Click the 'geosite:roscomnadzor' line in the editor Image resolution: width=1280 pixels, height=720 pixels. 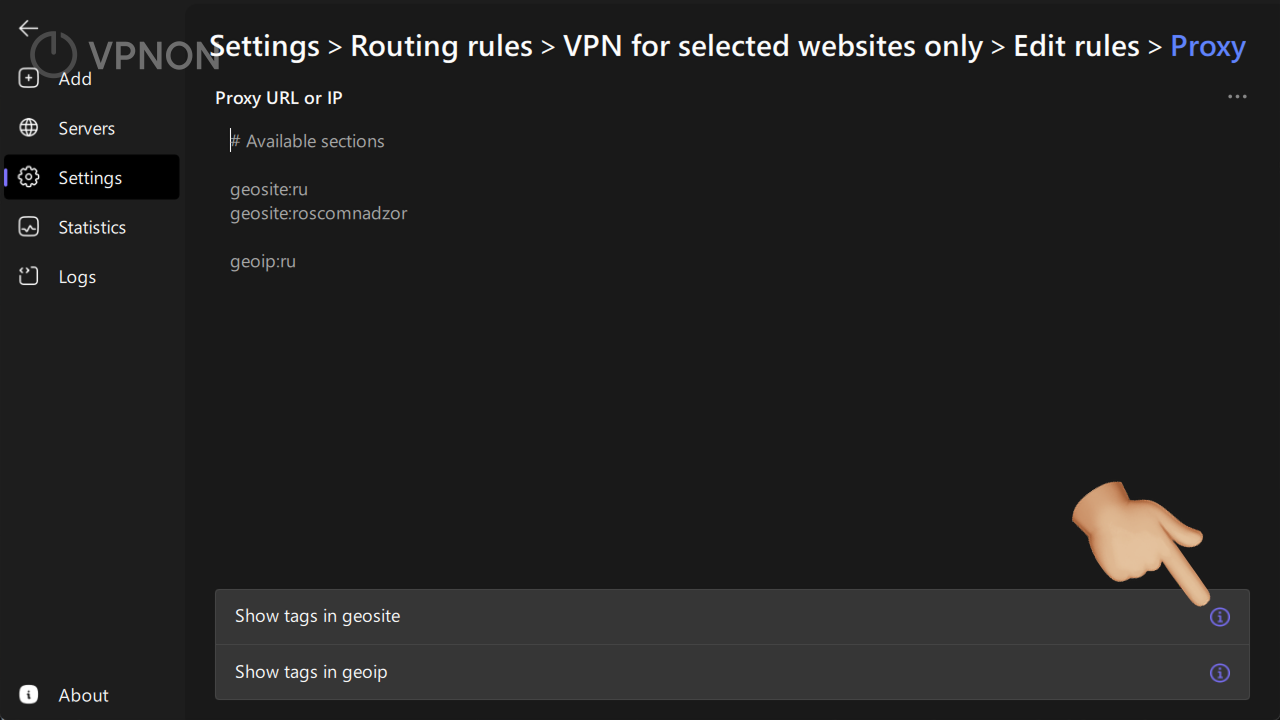coord(318,213)
